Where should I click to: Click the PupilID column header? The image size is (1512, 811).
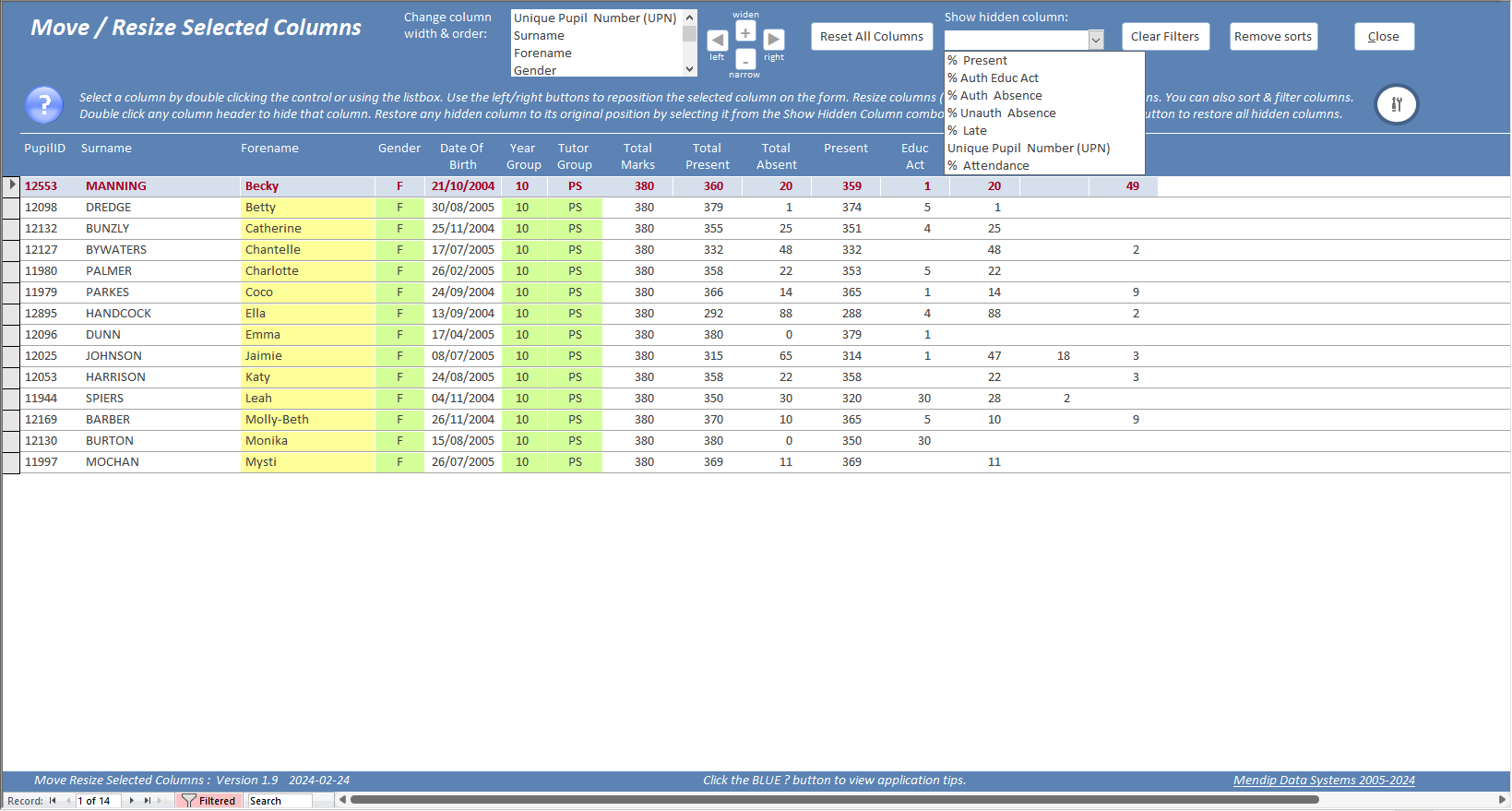pyautogui.click(x=45, y=149)
